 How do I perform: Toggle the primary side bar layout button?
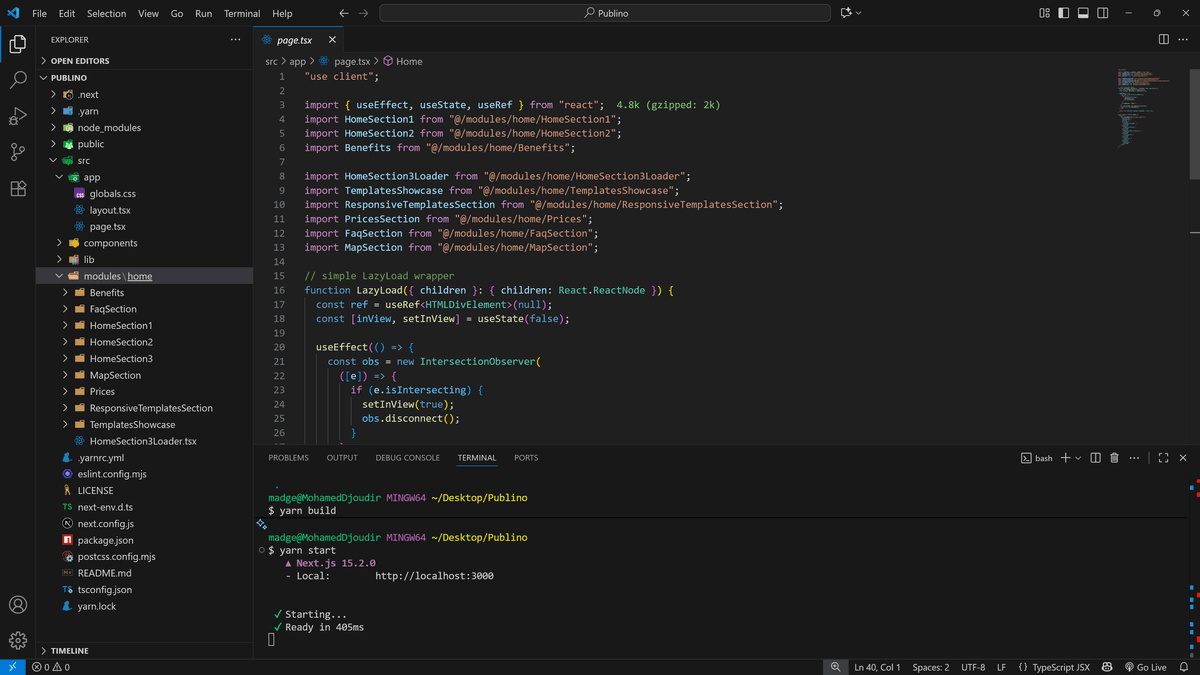(1064, 13)
